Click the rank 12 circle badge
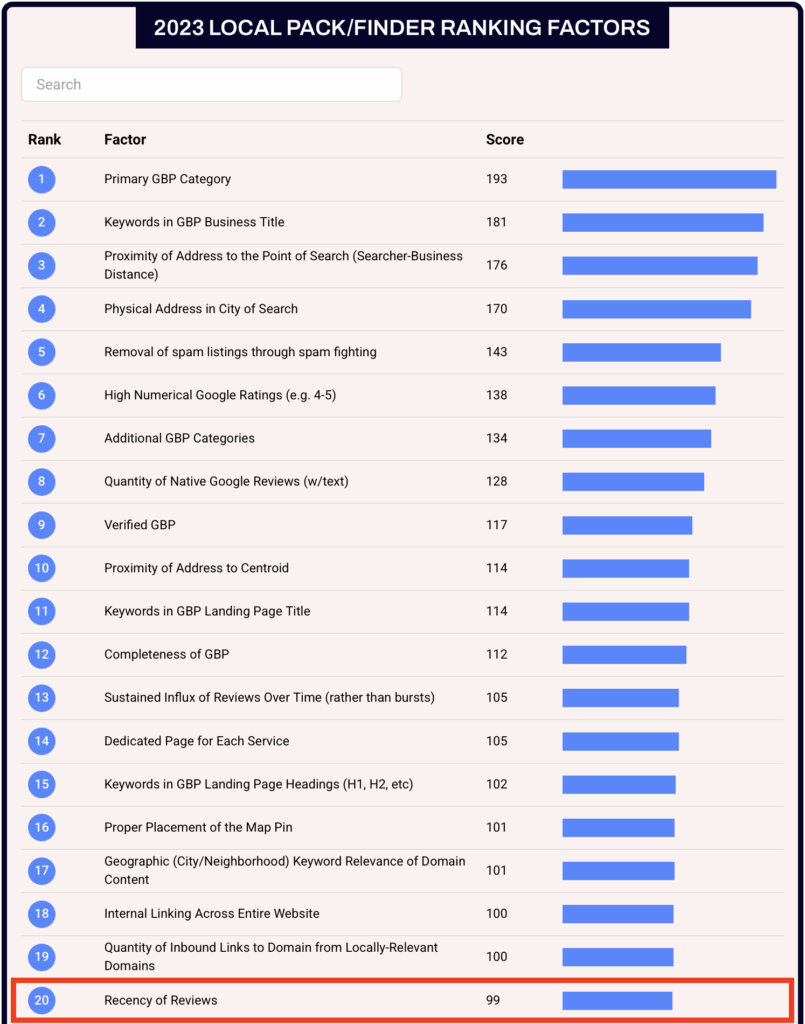 point(42,655)
